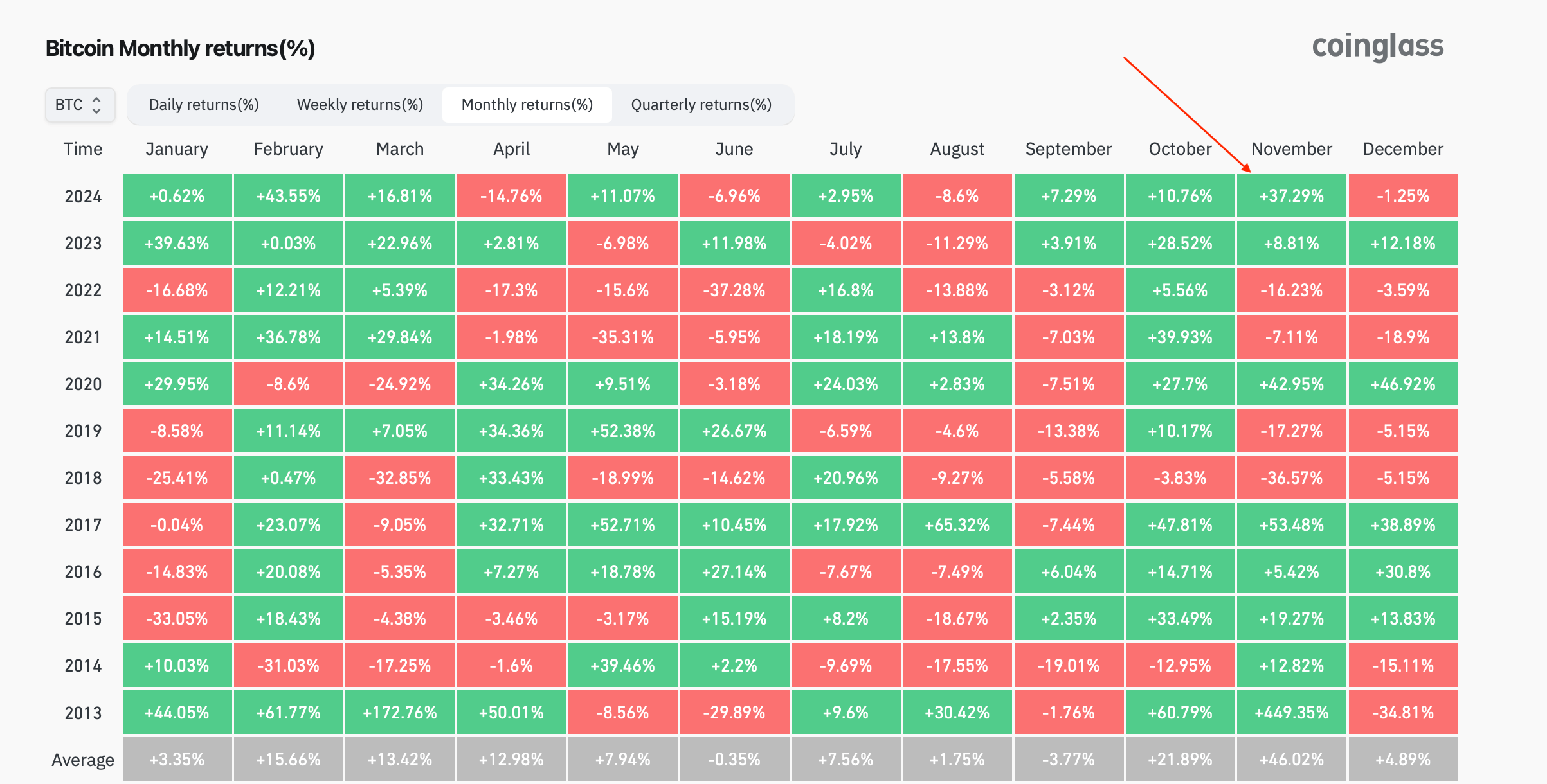Open the Quarterly returns(%) tab
1547x784 pixels.
pyautogui.click(x=701, y=105)
